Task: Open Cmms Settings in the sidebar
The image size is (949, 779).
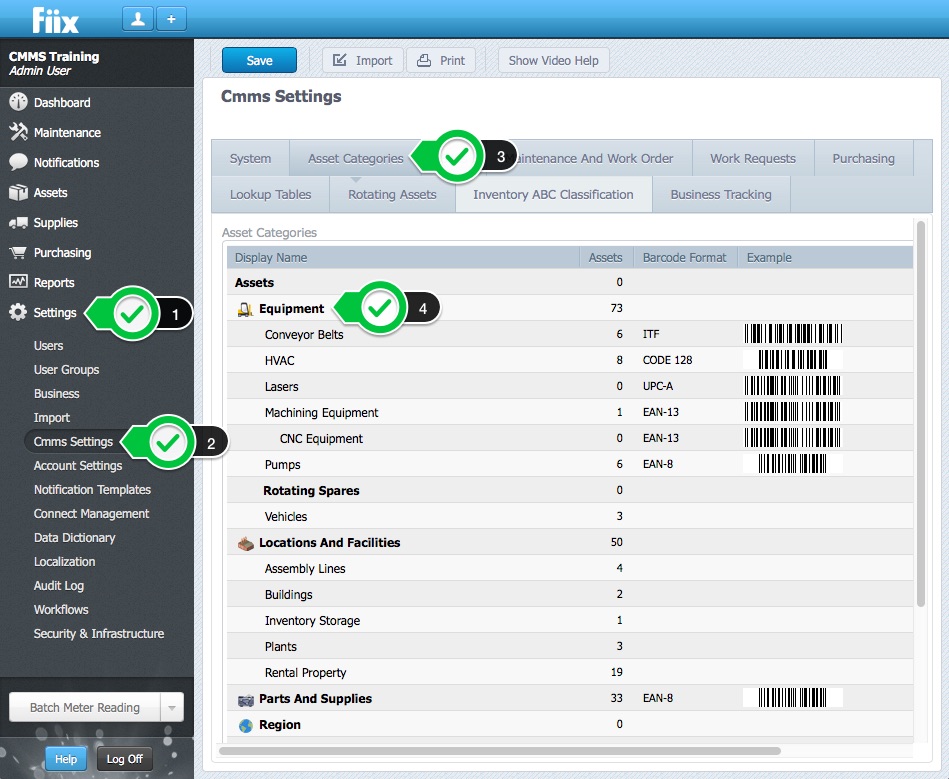Action: tap(73, 442)
